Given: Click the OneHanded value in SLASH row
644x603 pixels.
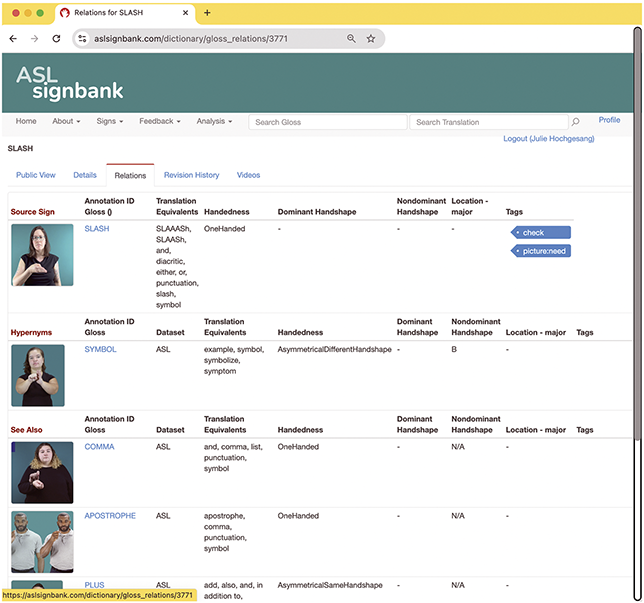Looking at the screenshot, I should 225,229.
